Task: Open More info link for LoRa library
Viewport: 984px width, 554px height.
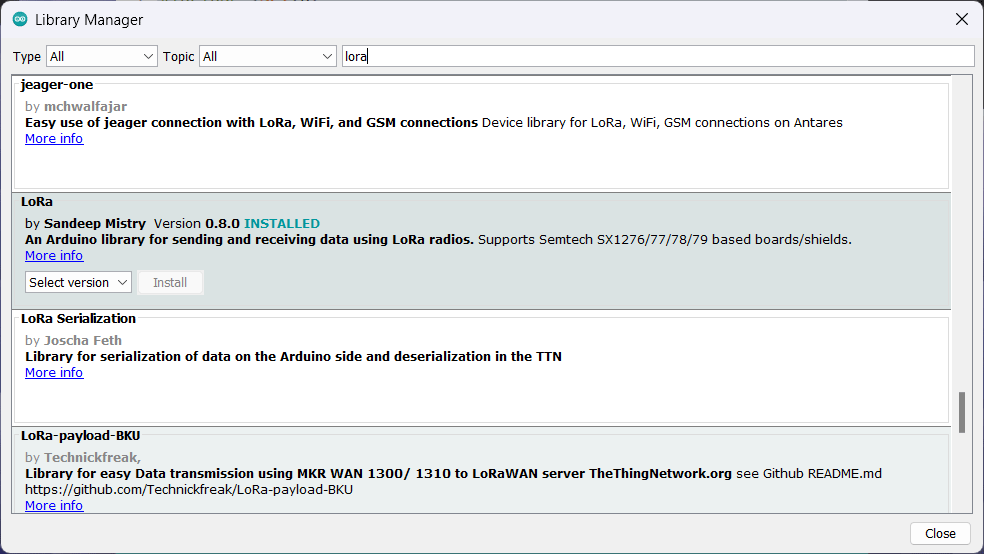Action: [x=54, y=255]
